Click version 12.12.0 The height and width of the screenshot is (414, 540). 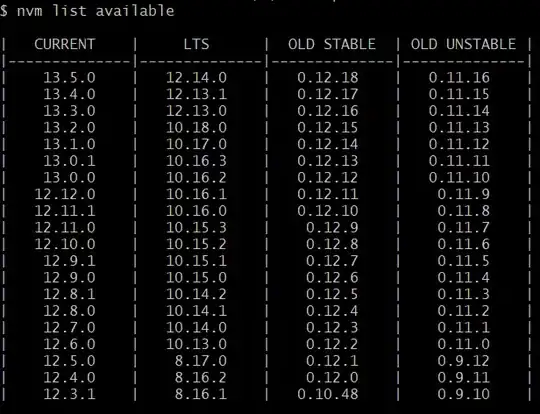[65, 194]
